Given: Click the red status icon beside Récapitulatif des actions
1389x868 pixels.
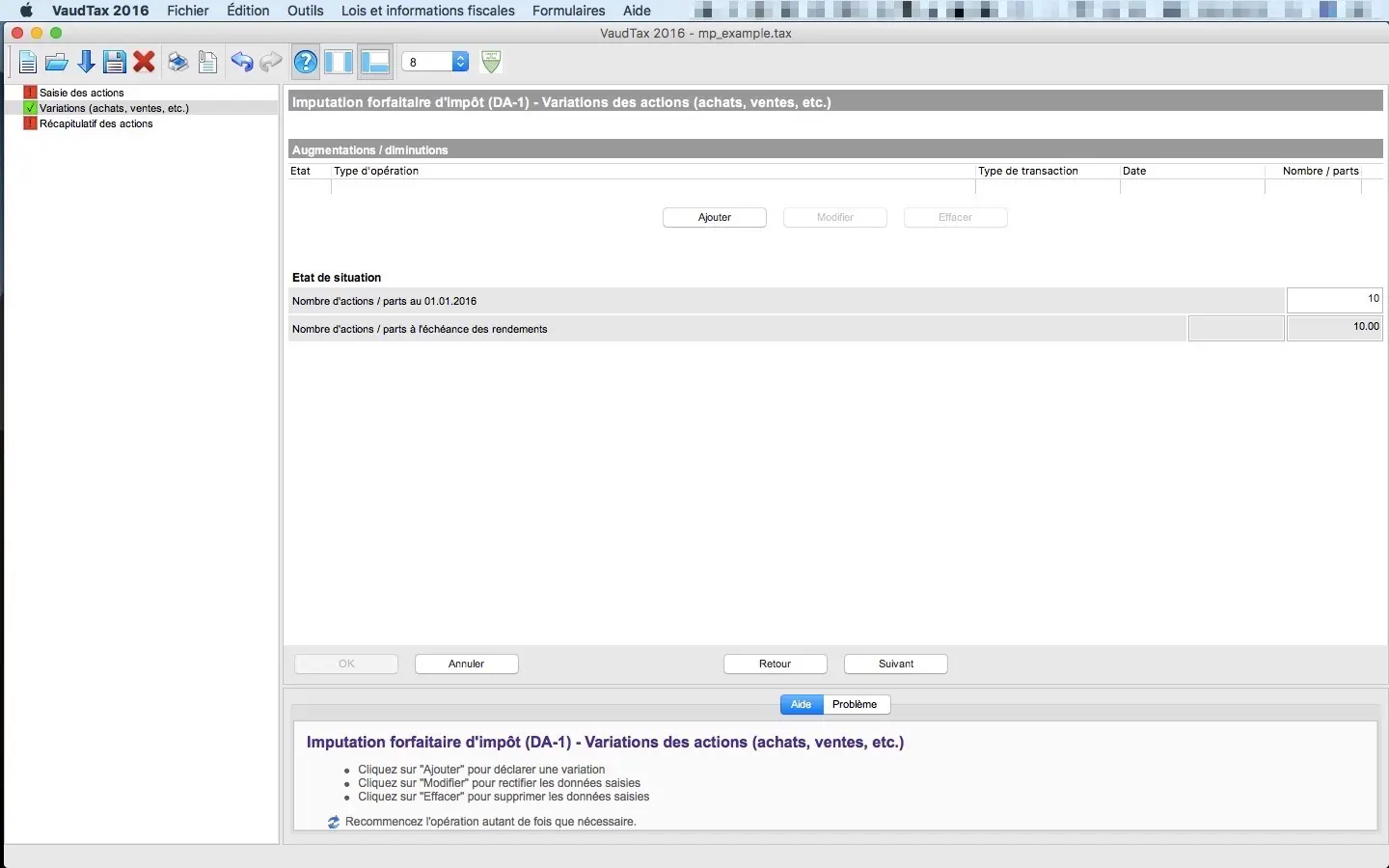Looking at the screenshot, I should (30, 123).
